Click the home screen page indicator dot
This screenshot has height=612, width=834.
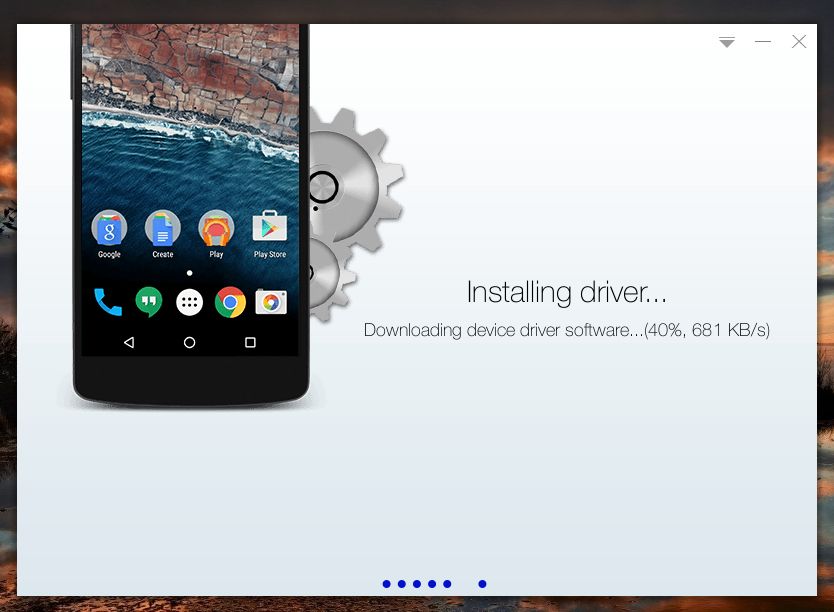click(x=189, y=273)
